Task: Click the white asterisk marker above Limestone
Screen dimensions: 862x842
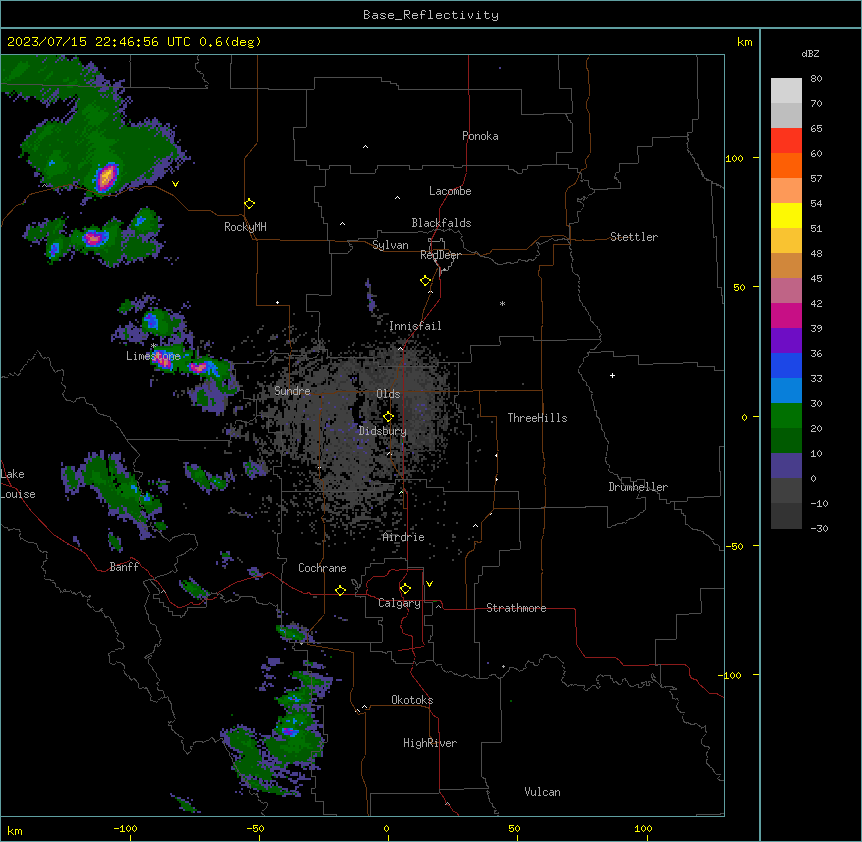Action: coord(154,346)
